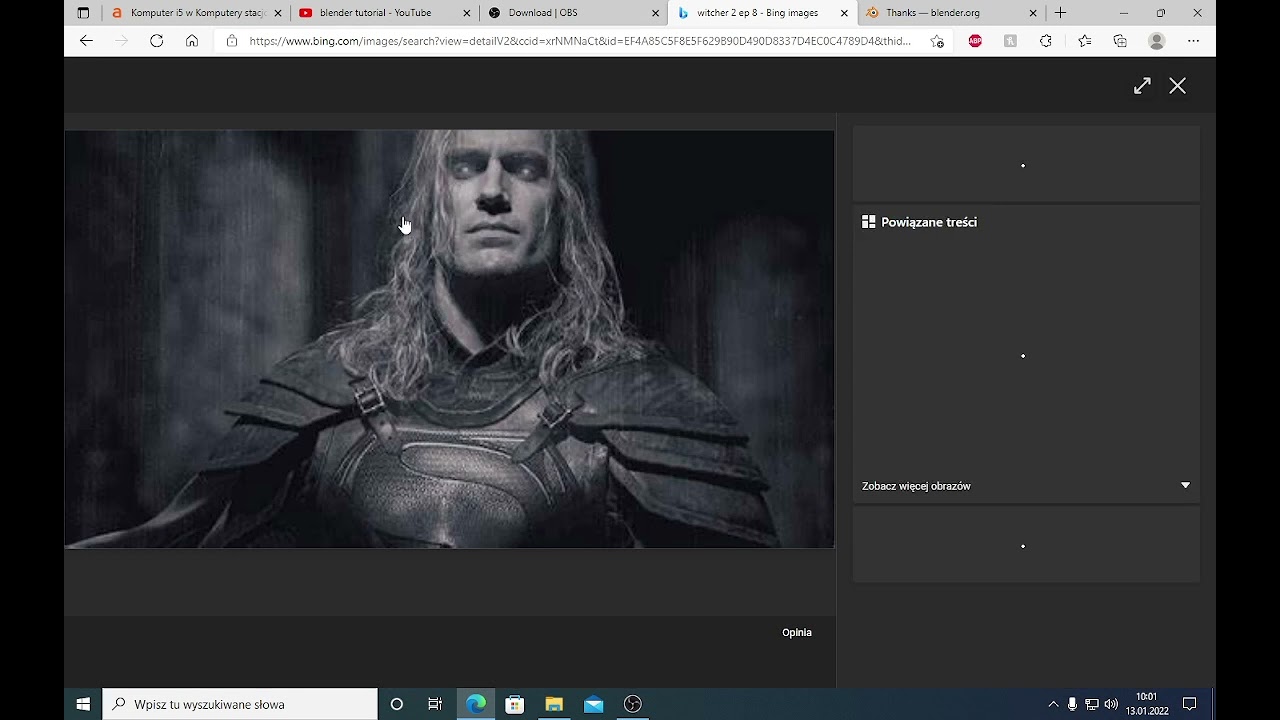Expand the Zobacz więcej obrazów arrow
The height and width of the screenshot is (720, 1280).
pyautogui.click(x=1185, y=486)
